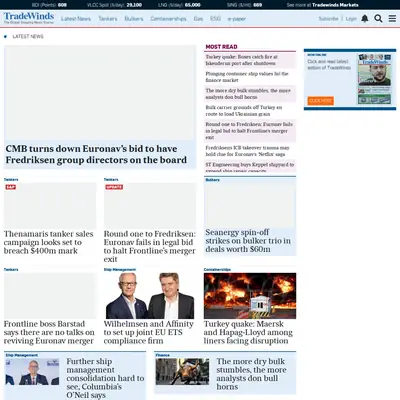Click the bull statue photo
Viewport: 400px width, 400px height.
pyautogui.click(x=182, y=372)
